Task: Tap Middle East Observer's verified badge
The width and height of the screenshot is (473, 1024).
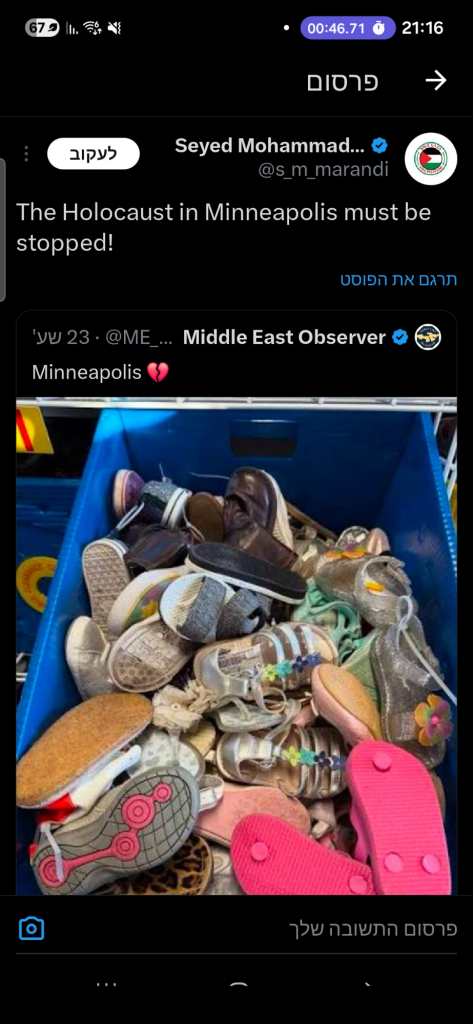Action: (400, 338)
